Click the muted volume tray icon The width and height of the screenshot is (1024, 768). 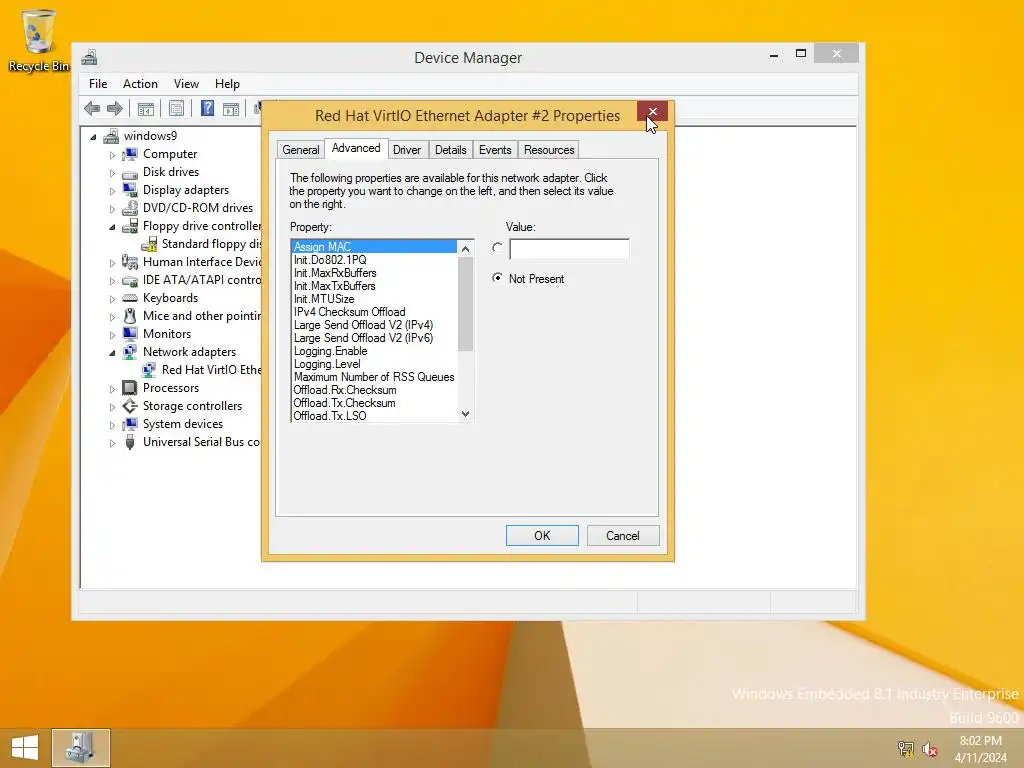[x=930, y=749]
